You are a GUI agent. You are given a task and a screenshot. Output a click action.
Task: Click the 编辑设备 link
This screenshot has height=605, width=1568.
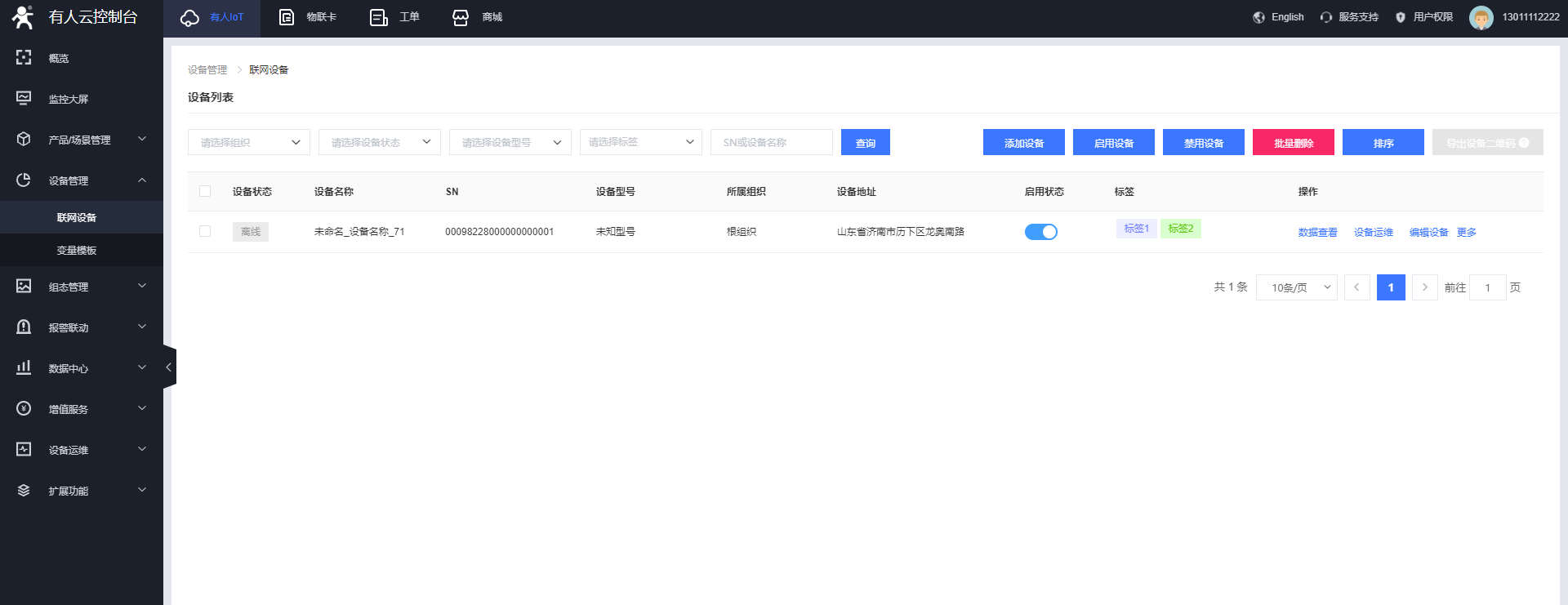[1428, 233]
